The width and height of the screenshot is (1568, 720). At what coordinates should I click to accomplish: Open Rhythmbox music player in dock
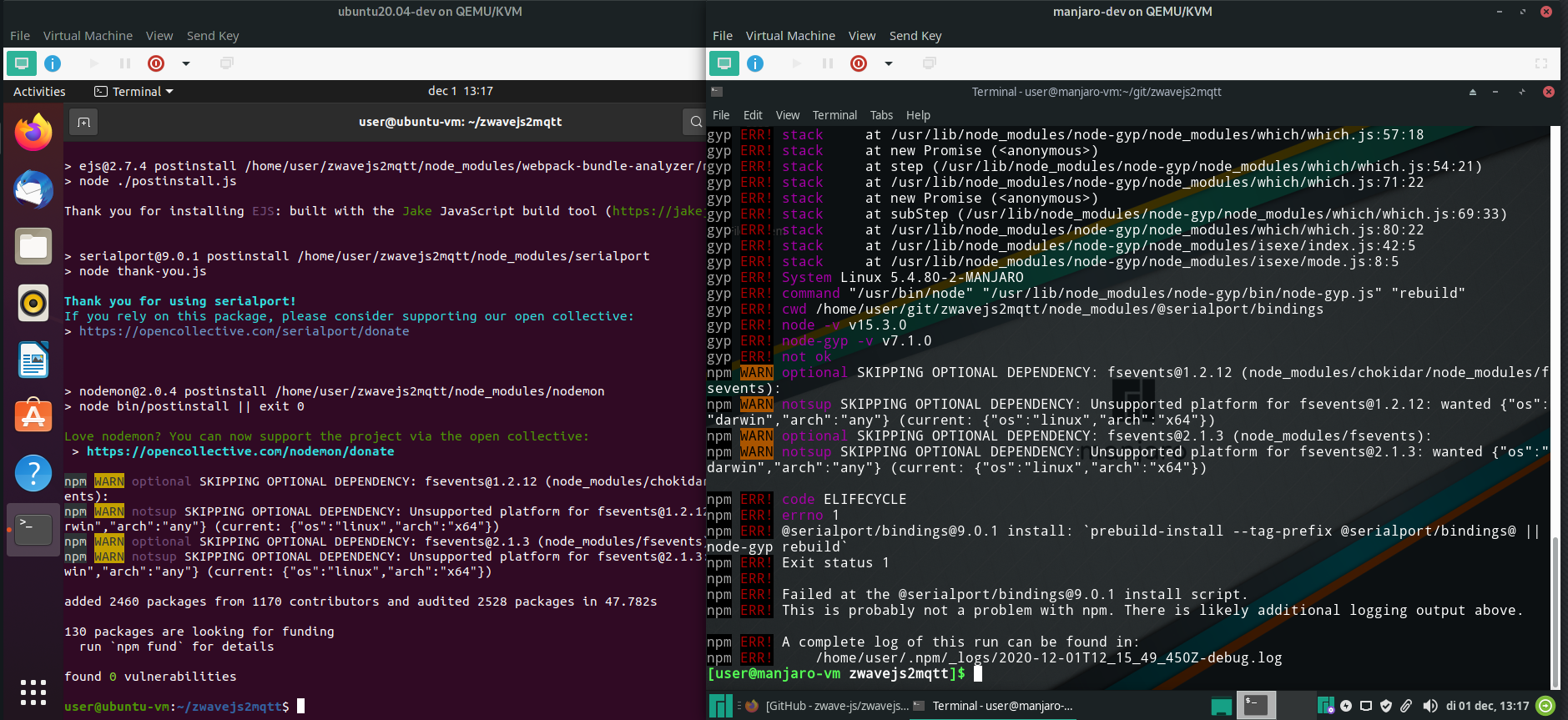(x=33, y=303)
